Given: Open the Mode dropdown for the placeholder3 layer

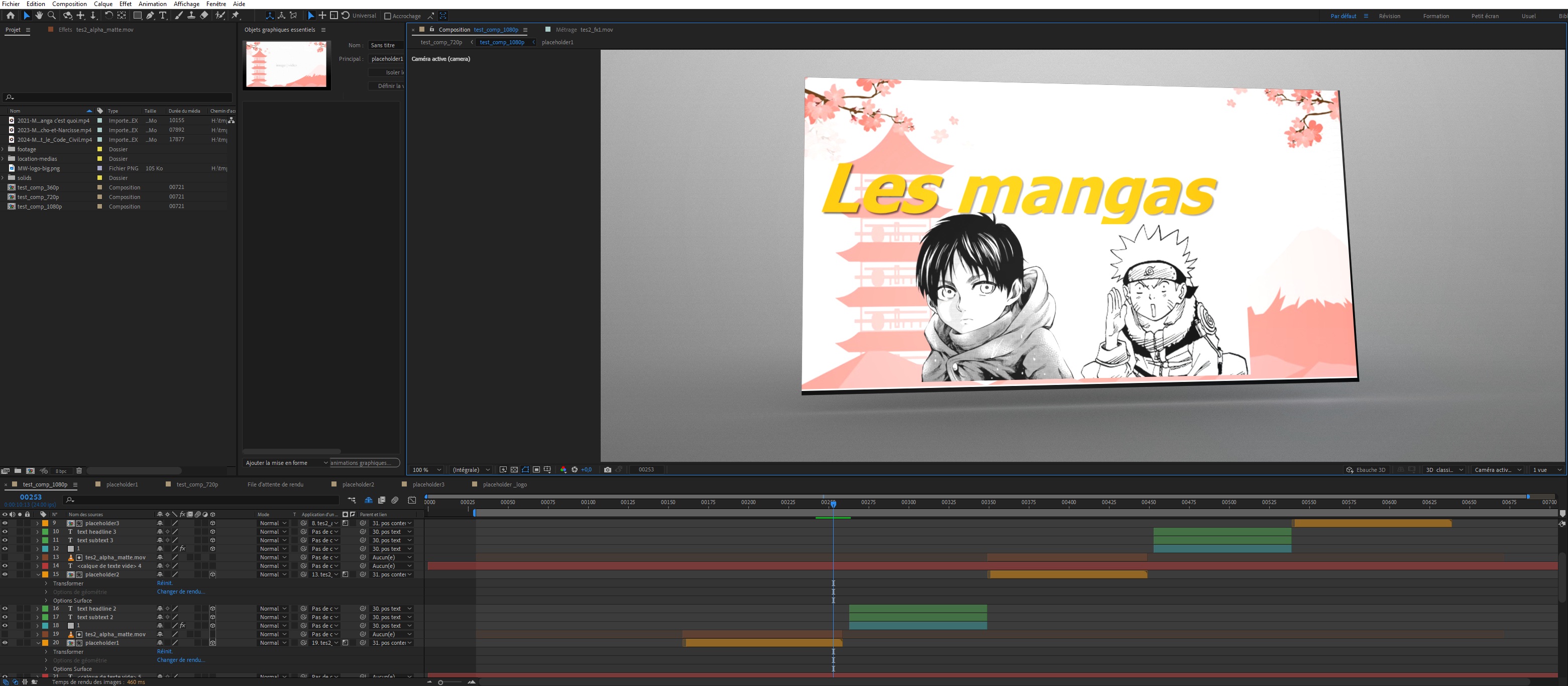Looking at the screenshot, I should 272,523.
